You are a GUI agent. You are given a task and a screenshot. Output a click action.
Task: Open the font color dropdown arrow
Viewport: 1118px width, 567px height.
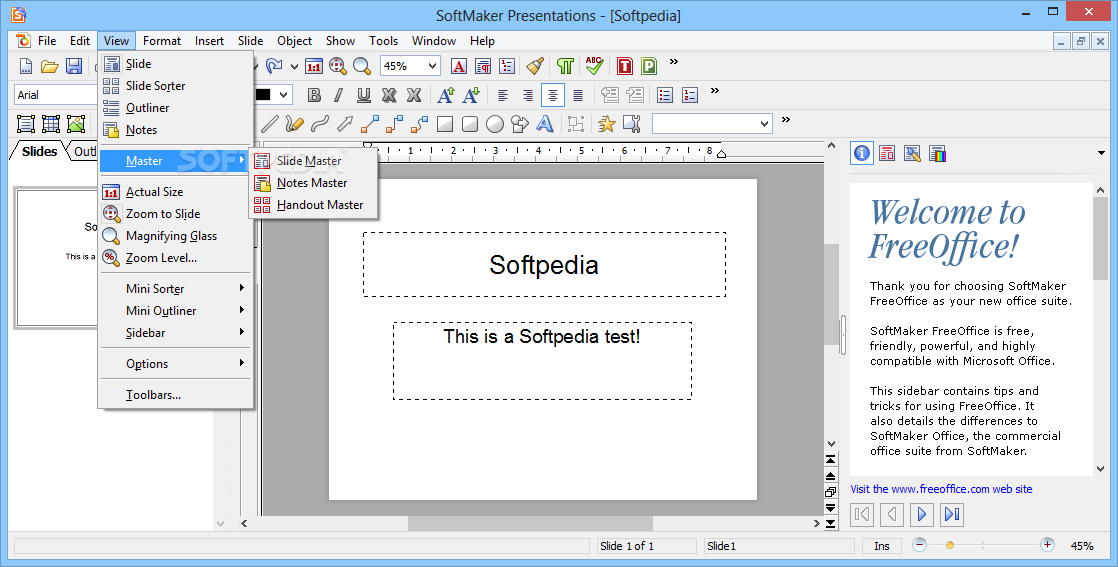pos(284,95)
